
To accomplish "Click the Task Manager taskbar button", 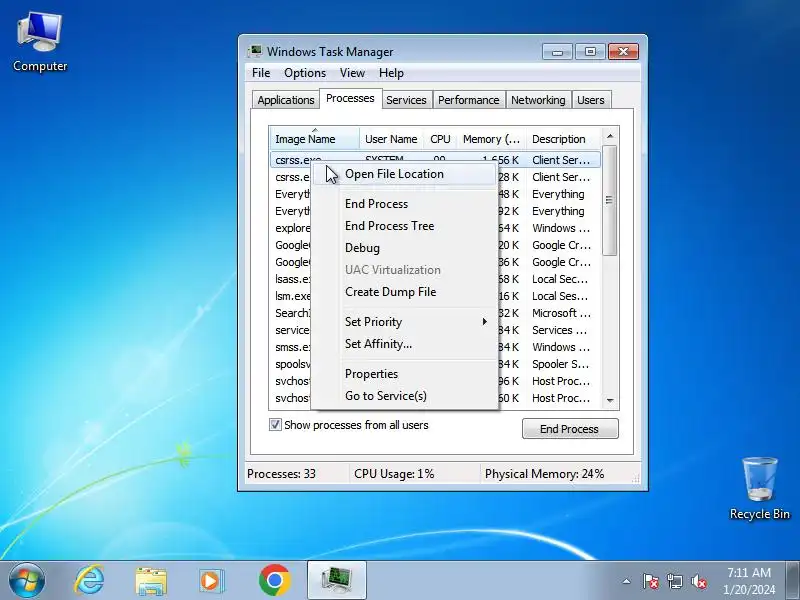I will pos(337,581).
